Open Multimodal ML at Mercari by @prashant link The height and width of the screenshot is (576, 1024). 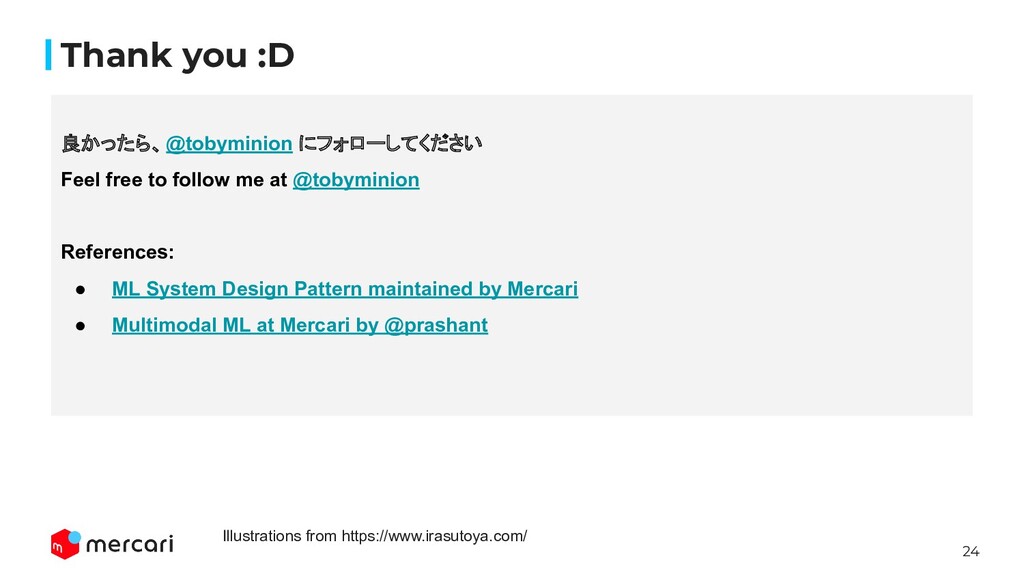point(300,325)
